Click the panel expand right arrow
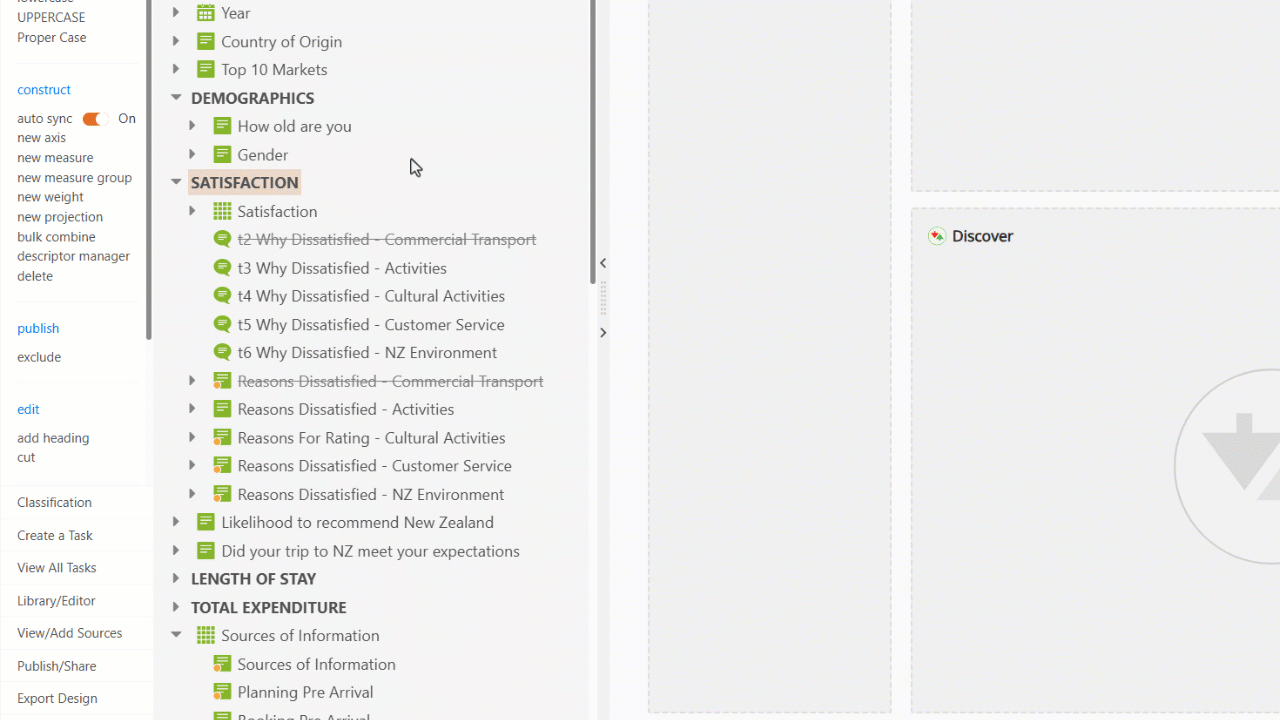 (603, 333)
